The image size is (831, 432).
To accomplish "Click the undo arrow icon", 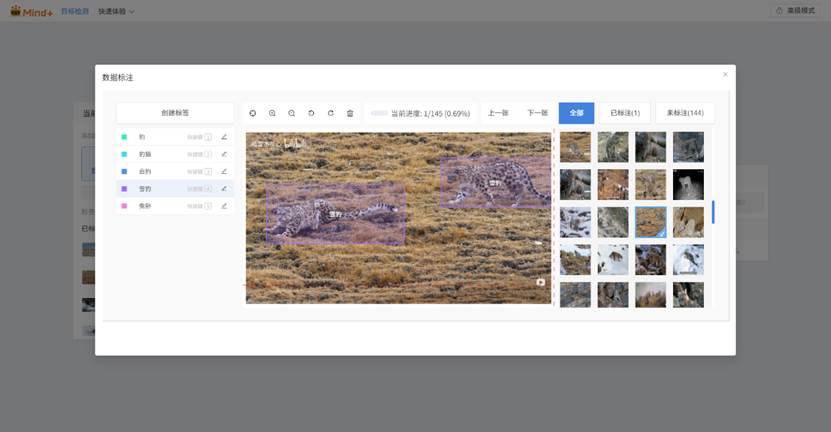I will point(311,113).
